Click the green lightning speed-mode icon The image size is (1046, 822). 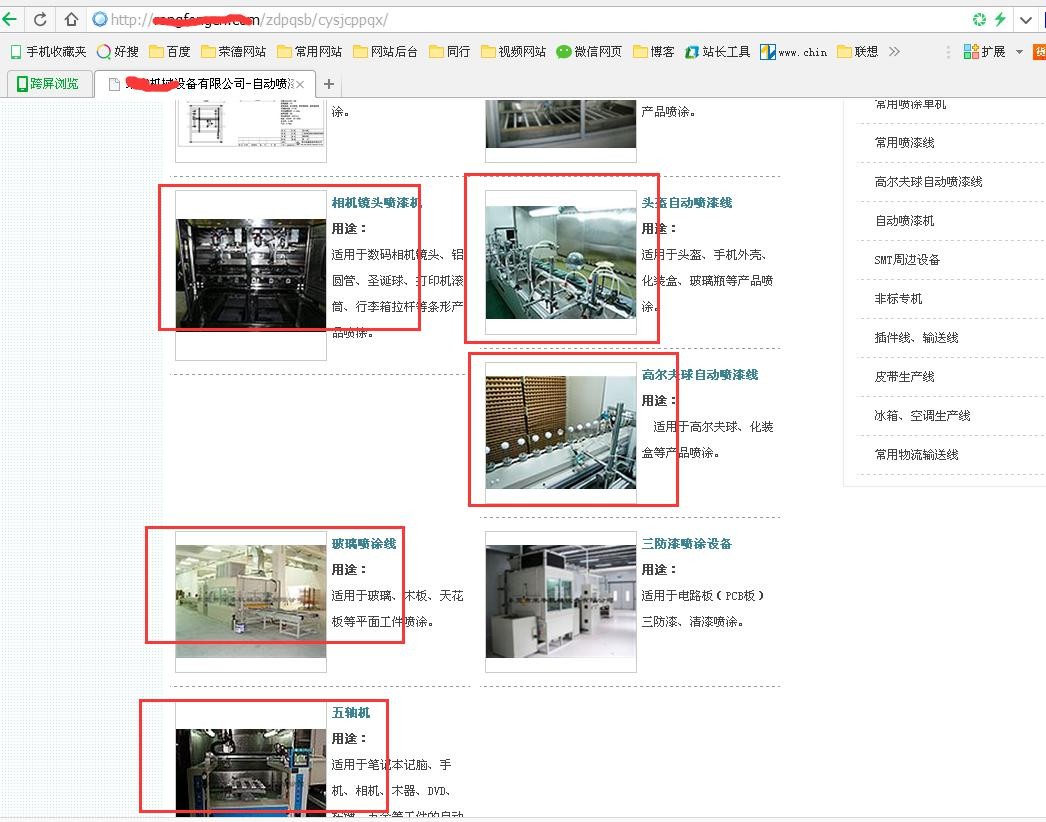[x=1000, y=19]
